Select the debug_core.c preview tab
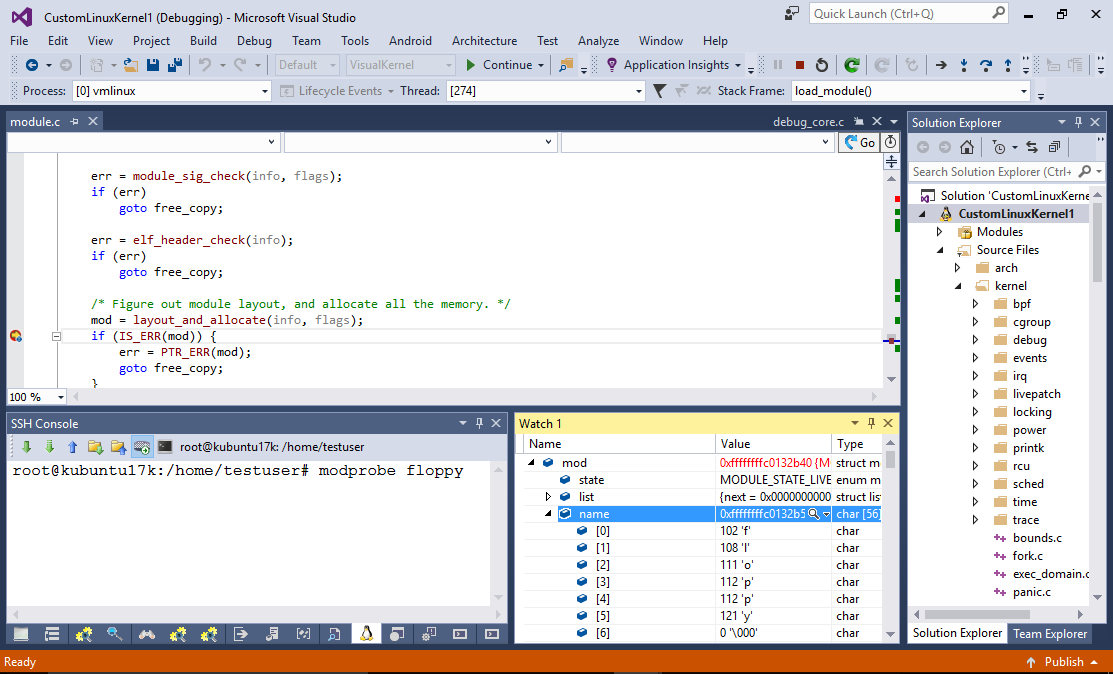1113x674 pixels. click(x=808, y=122)
